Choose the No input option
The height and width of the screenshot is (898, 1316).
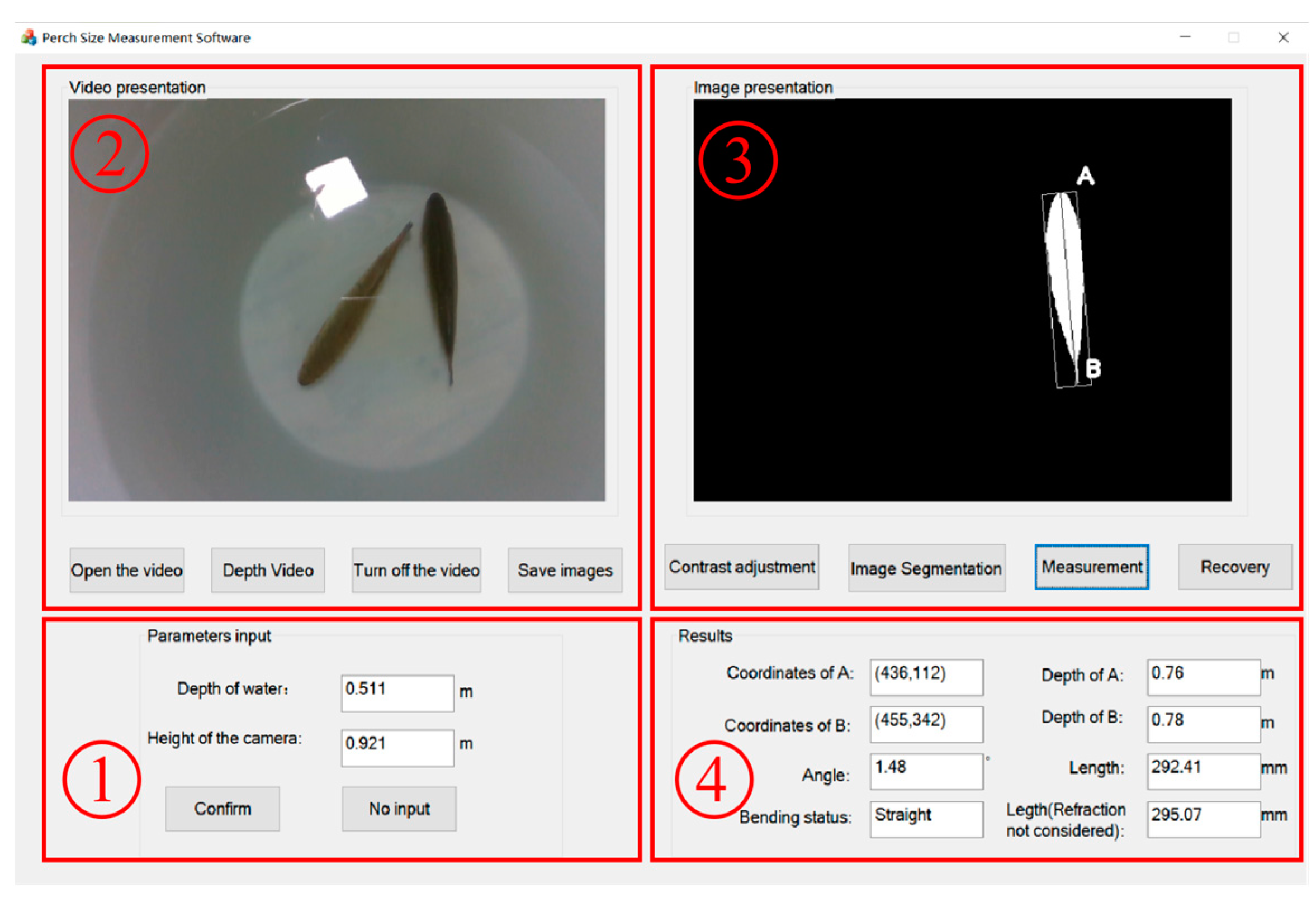(x=399, y=809)
